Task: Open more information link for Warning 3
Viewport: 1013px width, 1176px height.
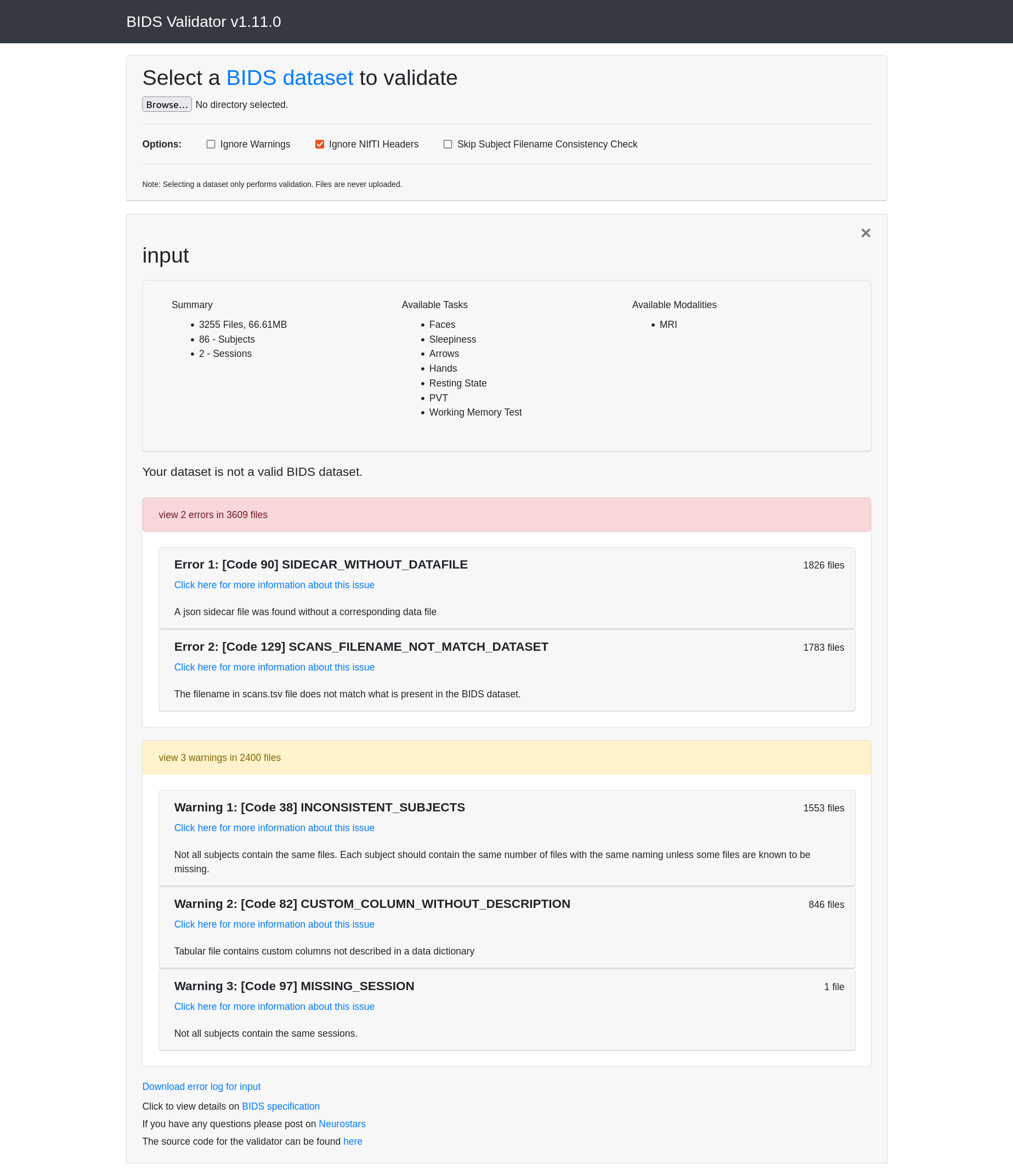Action: [x=274, y=1007]
